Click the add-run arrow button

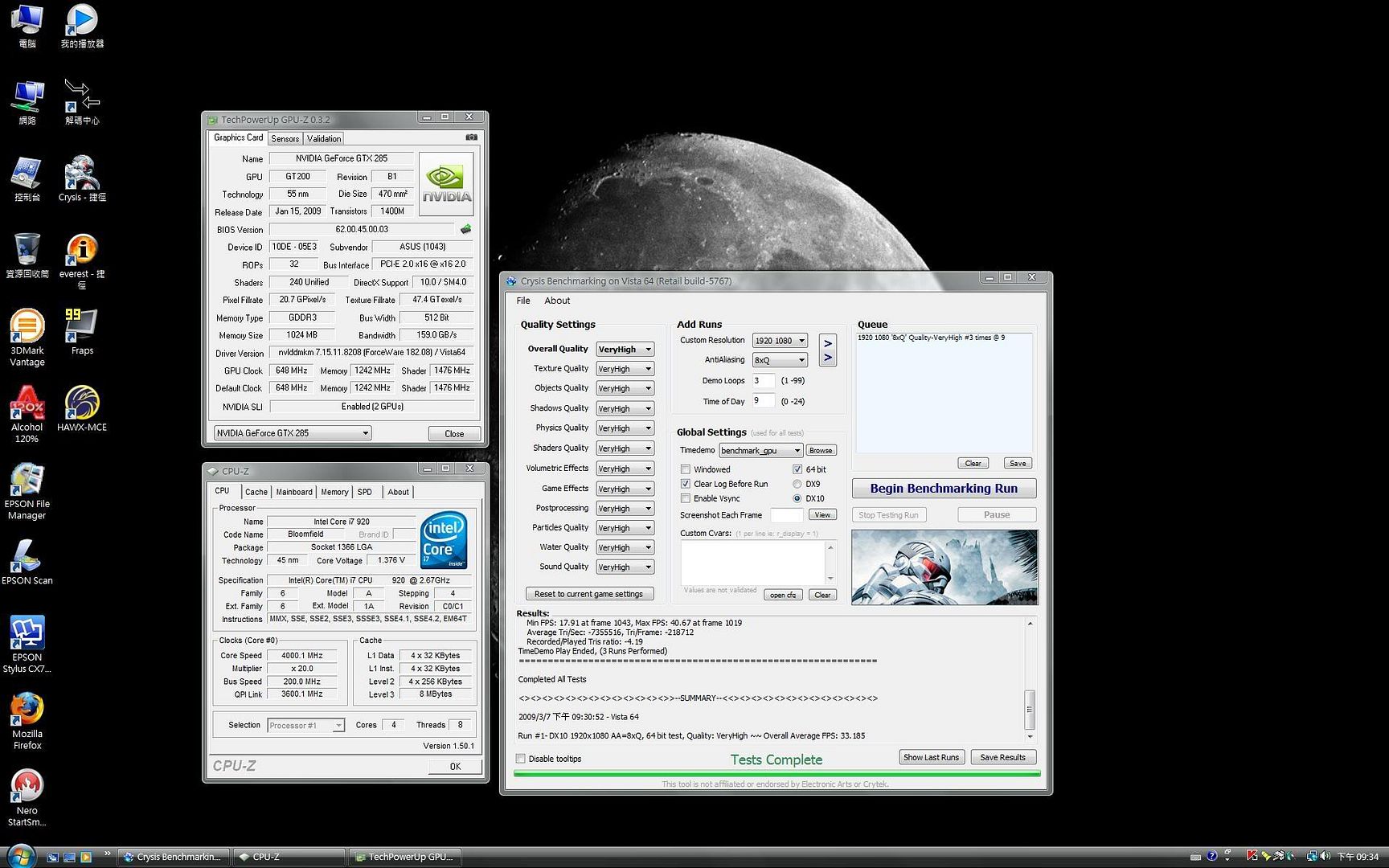pos(828,350)
